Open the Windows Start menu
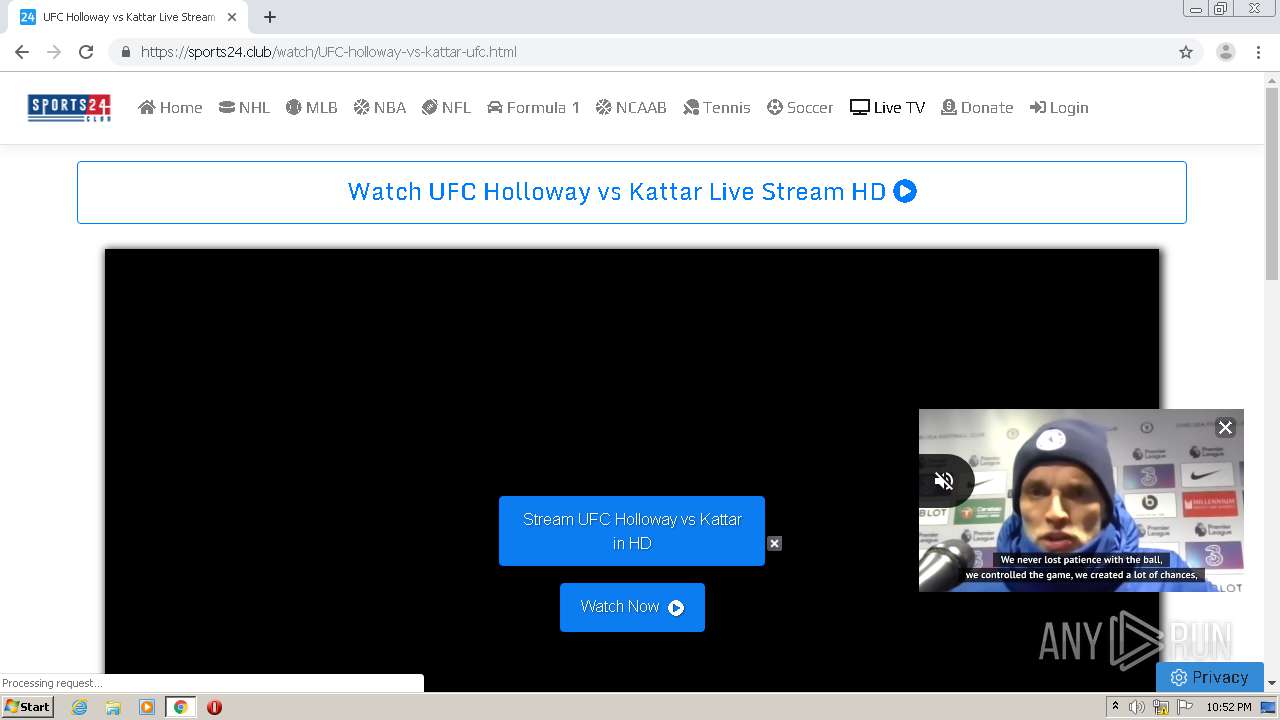 pyautogui.click(x=27, y=707)
